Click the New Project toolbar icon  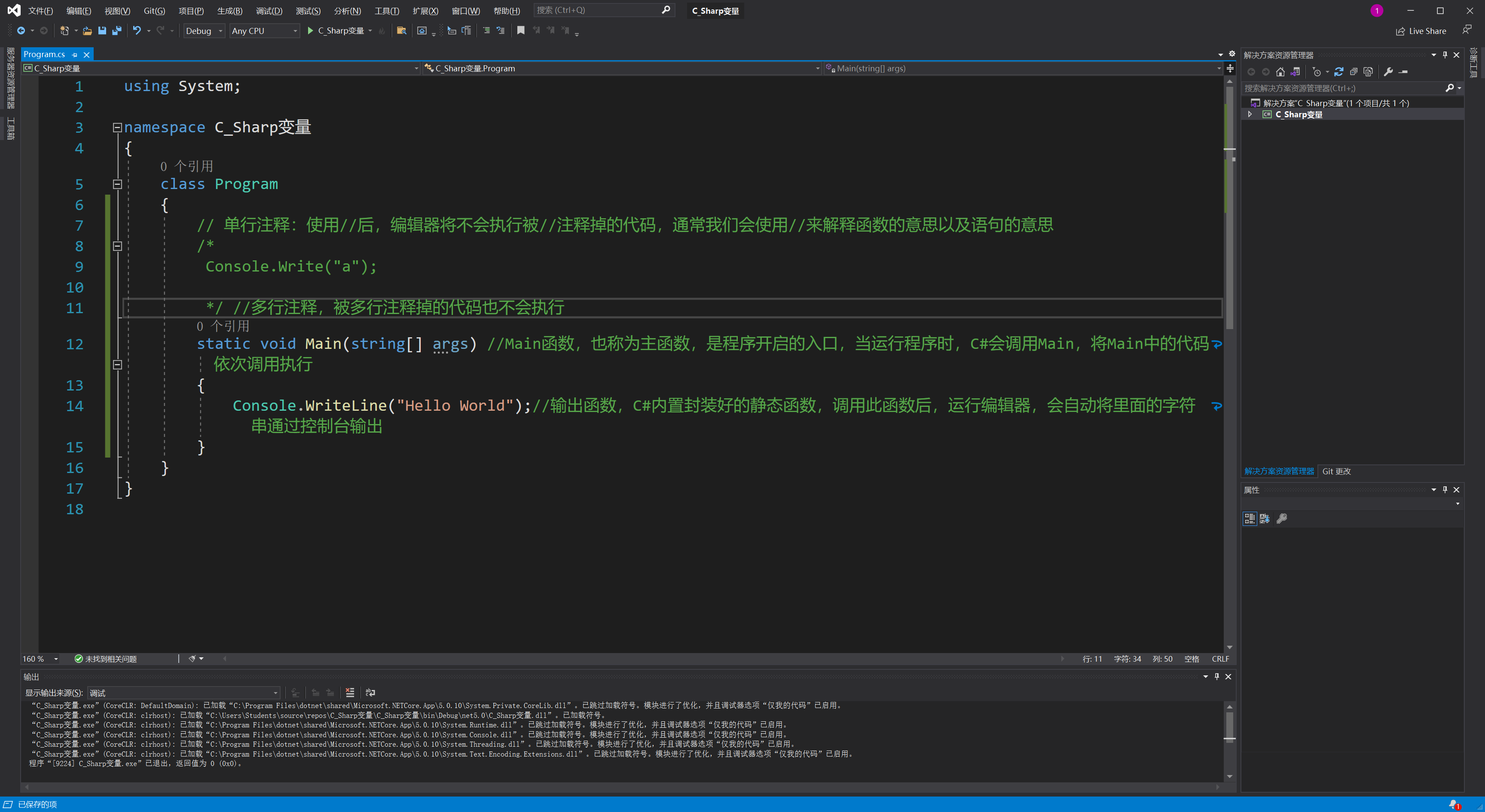pos(64,31)
